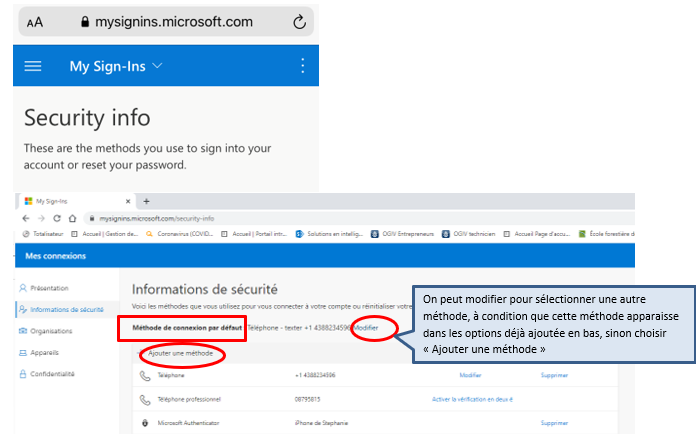Click the Présentation person icon

pyautogui.click(x=23, y=288)
